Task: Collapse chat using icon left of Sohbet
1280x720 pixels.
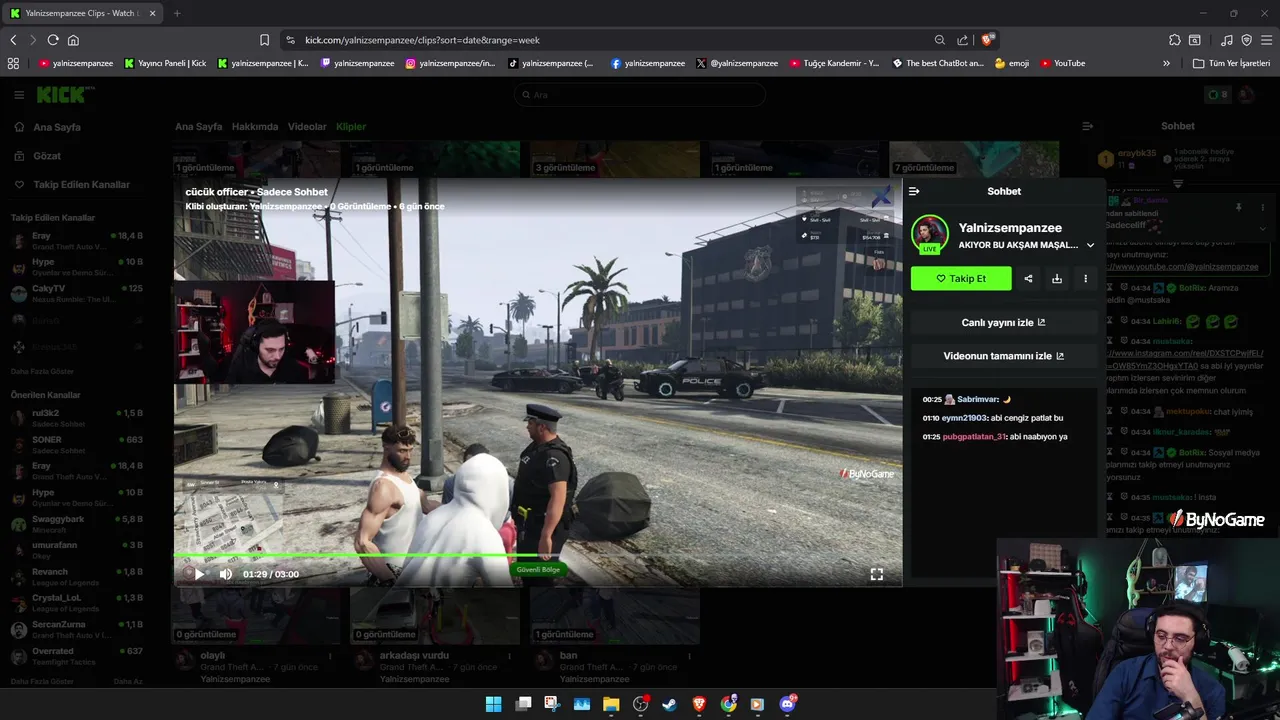Action: pyautogui.click(x=1087, y=126)
